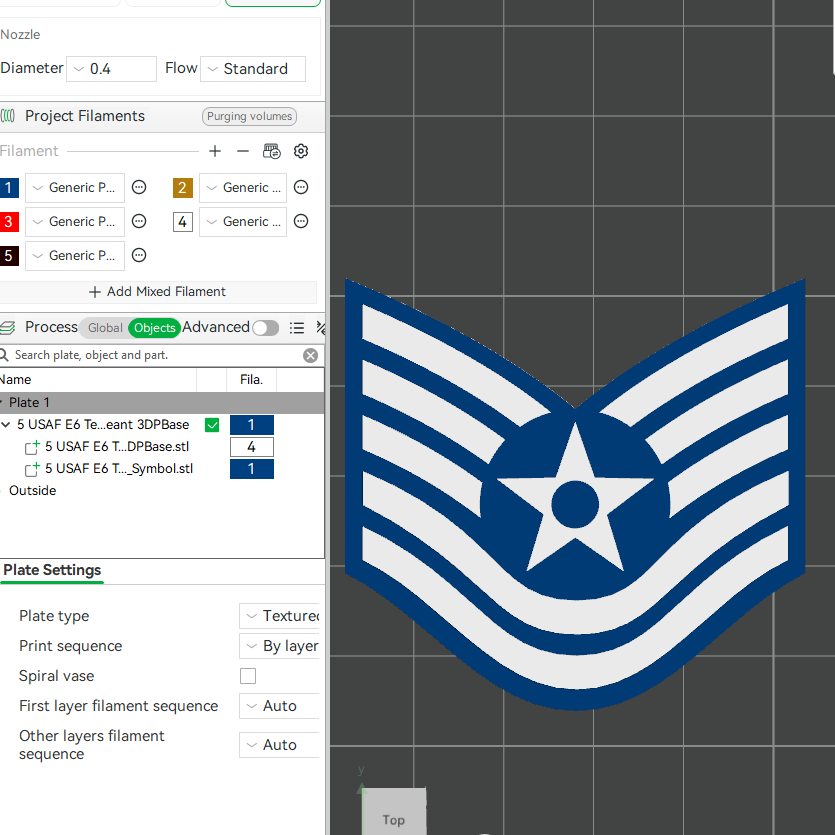Remove a filament with minus icon
Viewport: 835px width, 835px height.
tap(243, 151)
